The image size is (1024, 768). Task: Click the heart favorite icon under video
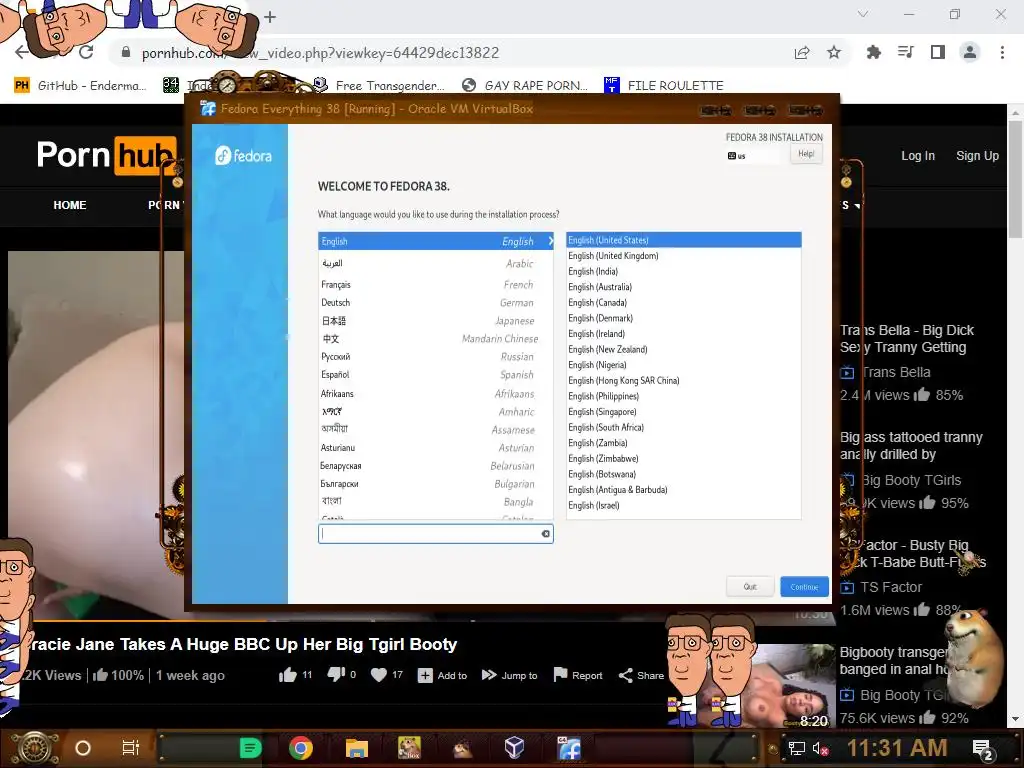click(x=379, y=675)
